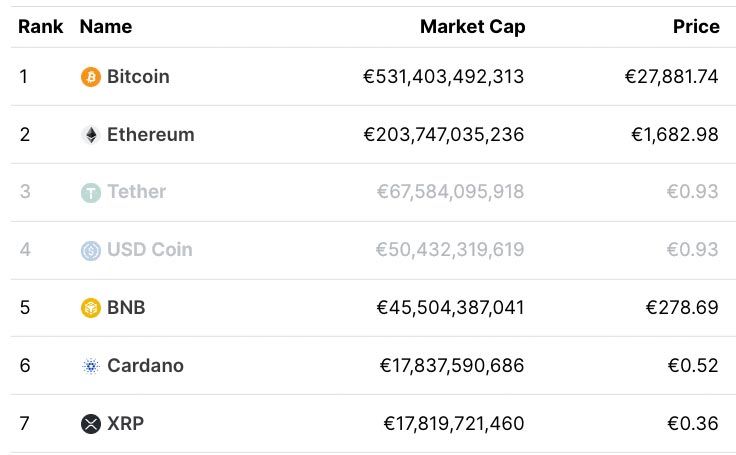Click Ethereum's €1,682.98 price cell
This screenshot has height=455, width=736.
(674, 135)
